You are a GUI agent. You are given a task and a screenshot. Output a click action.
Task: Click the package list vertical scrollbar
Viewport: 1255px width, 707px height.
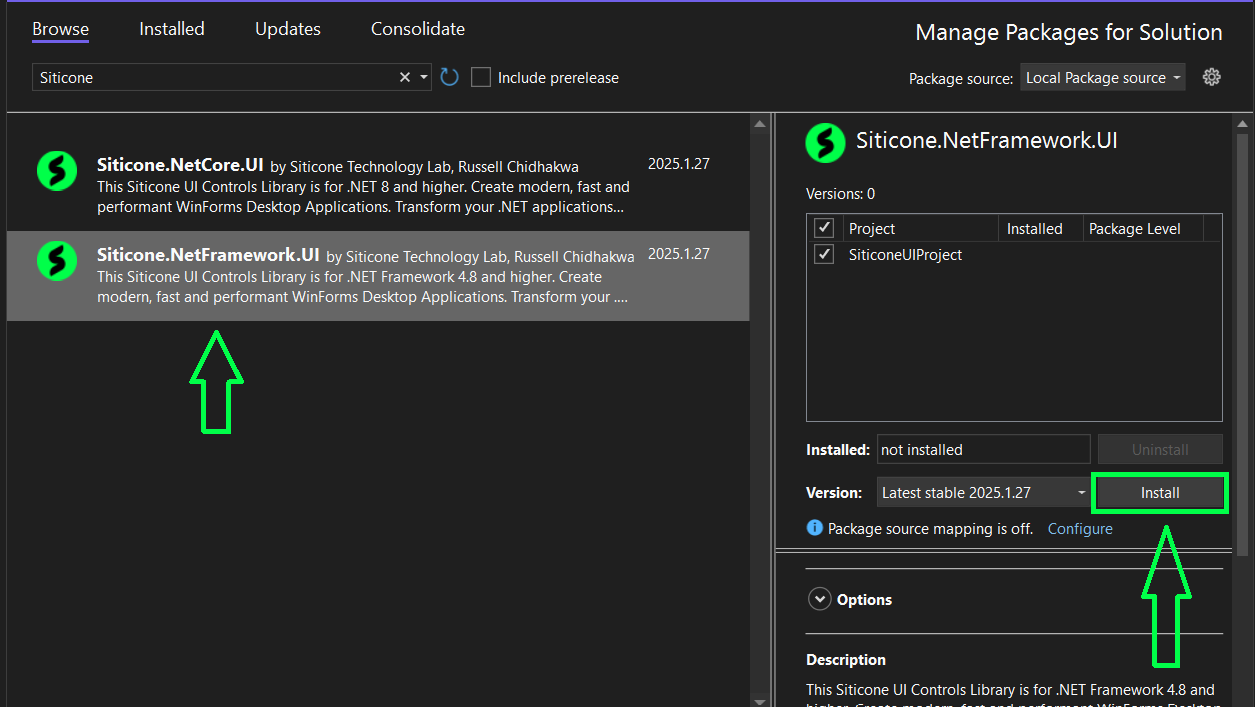tap(759, 400)
